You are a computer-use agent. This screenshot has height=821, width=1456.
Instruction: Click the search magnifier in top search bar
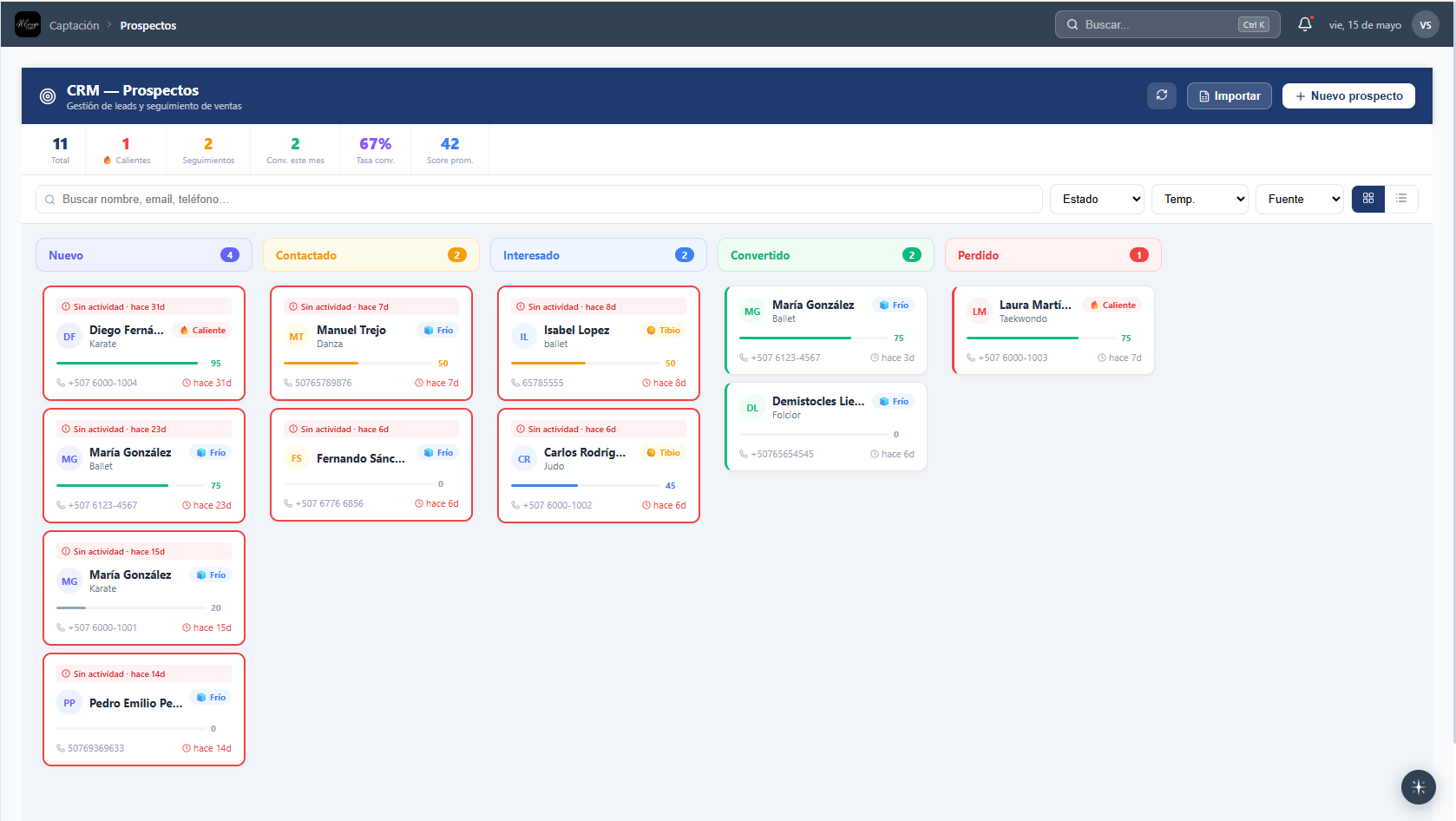[x=1072, y=24]
